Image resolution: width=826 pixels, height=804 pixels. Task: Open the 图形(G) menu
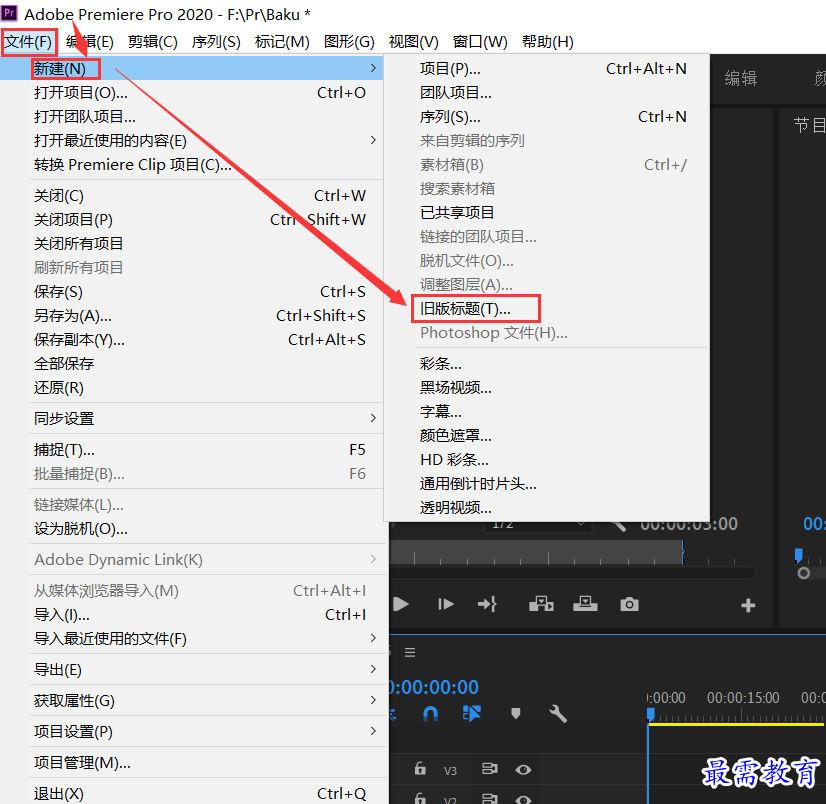[x=349, y=42]
